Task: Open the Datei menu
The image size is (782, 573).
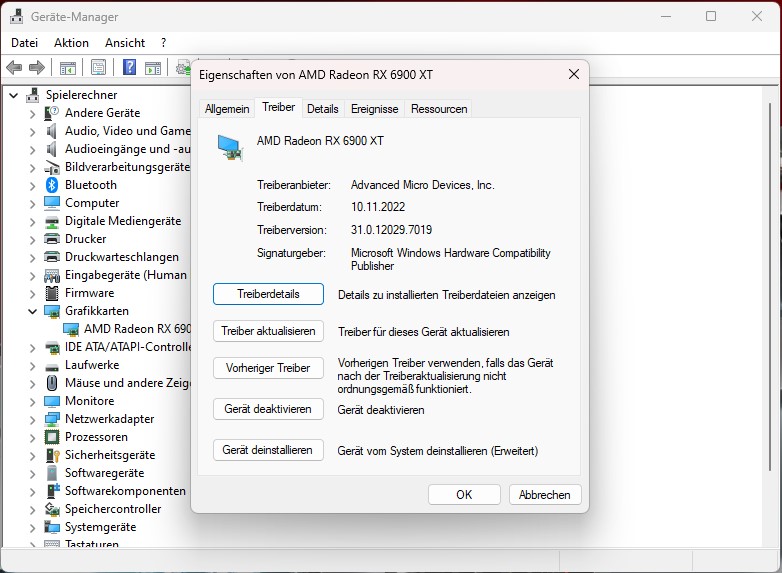Action: pos(24,43)
